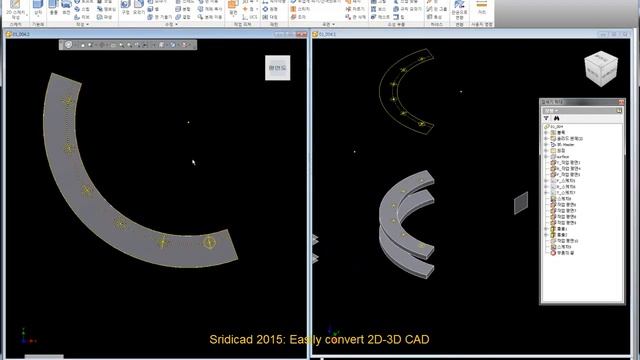Screen dimensions: 640x360
Task: Select the Stitch surface tool
Action: [x=300, y=9]
